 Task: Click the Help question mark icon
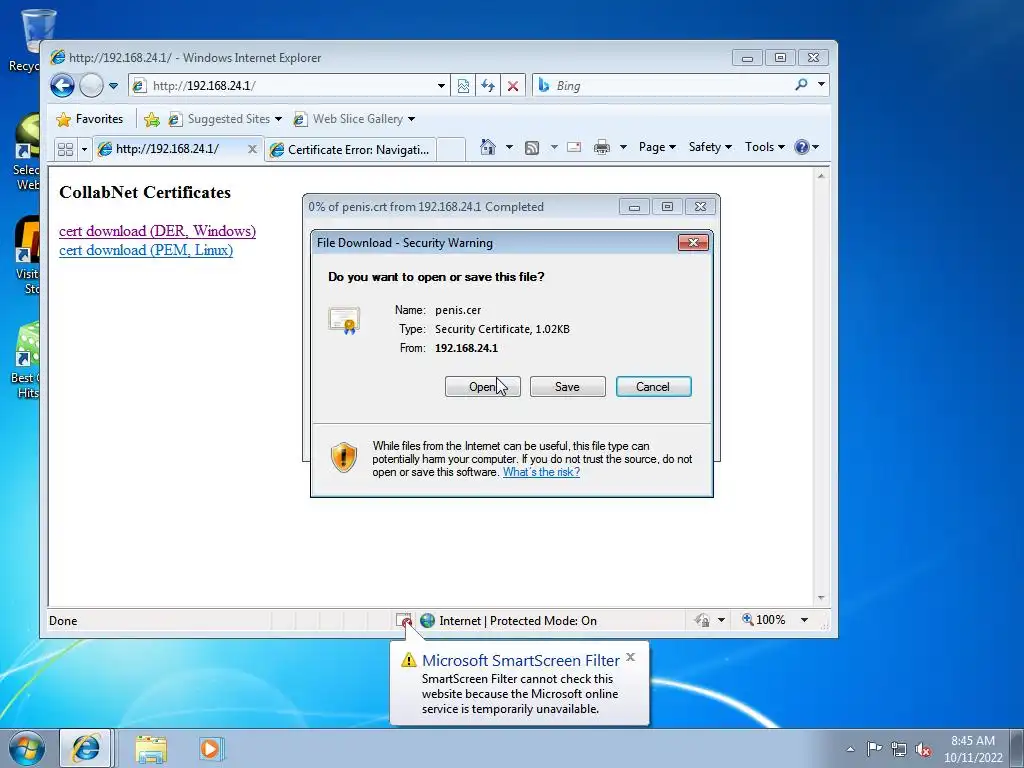click(x=802, y=147)
